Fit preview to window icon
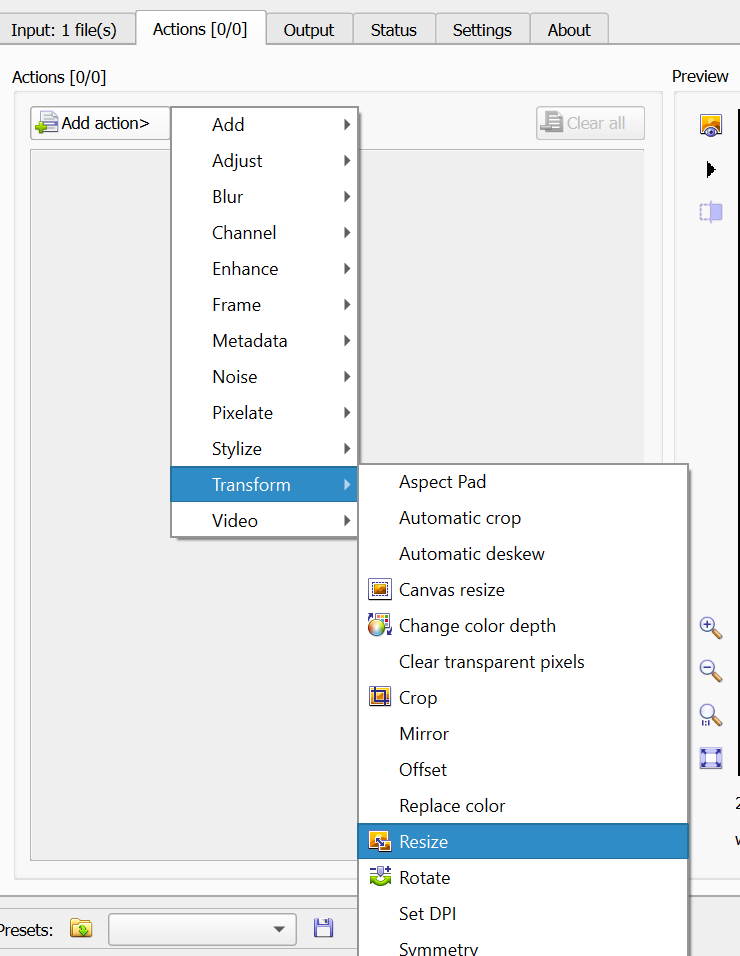Screen dimensions: 740x956 point(711,758)
